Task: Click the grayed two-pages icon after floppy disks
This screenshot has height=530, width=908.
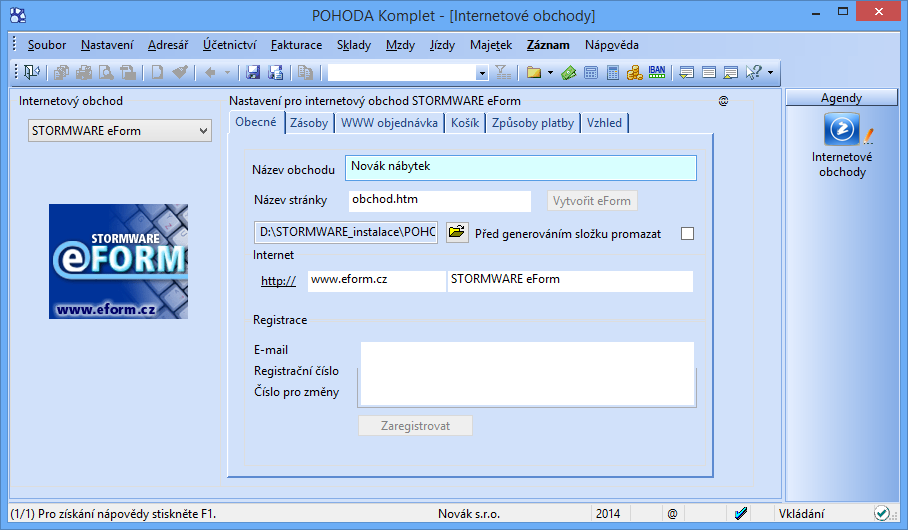Action: click(x=305, y=72)
